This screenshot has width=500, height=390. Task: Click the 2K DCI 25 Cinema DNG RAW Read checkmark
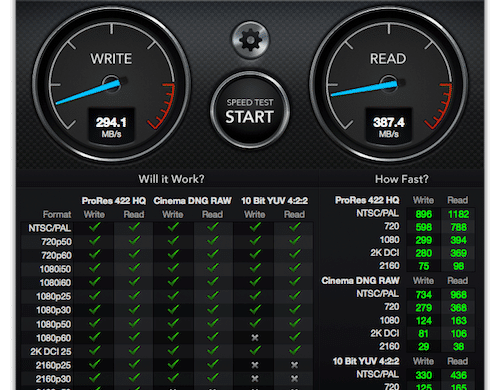pyautogui.click(x=213, y=350)
